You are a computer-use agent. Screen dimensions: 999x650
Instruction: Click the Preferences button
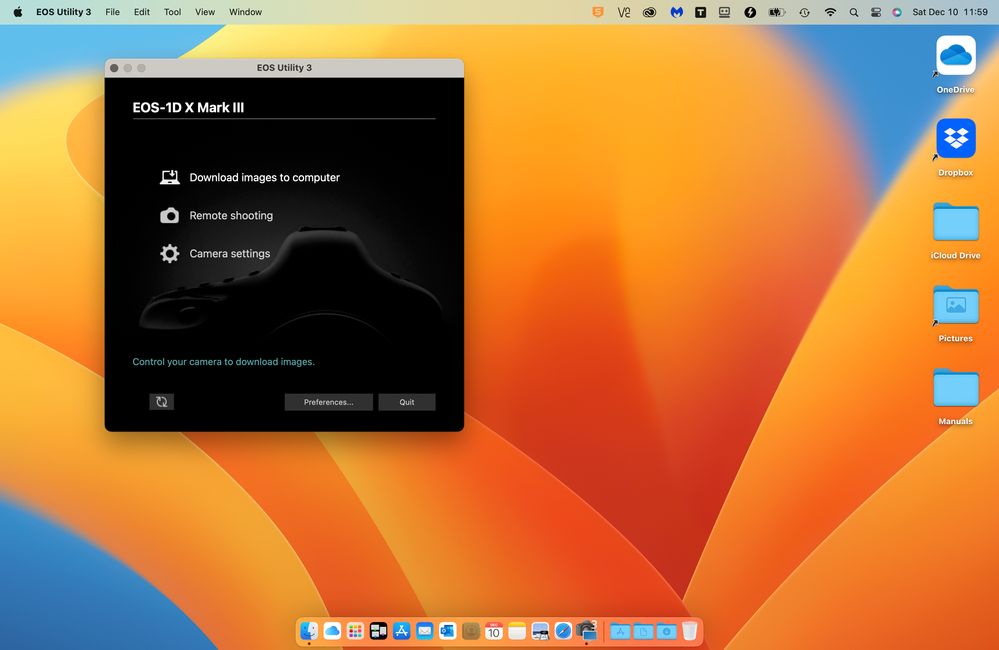pos(328,401)
